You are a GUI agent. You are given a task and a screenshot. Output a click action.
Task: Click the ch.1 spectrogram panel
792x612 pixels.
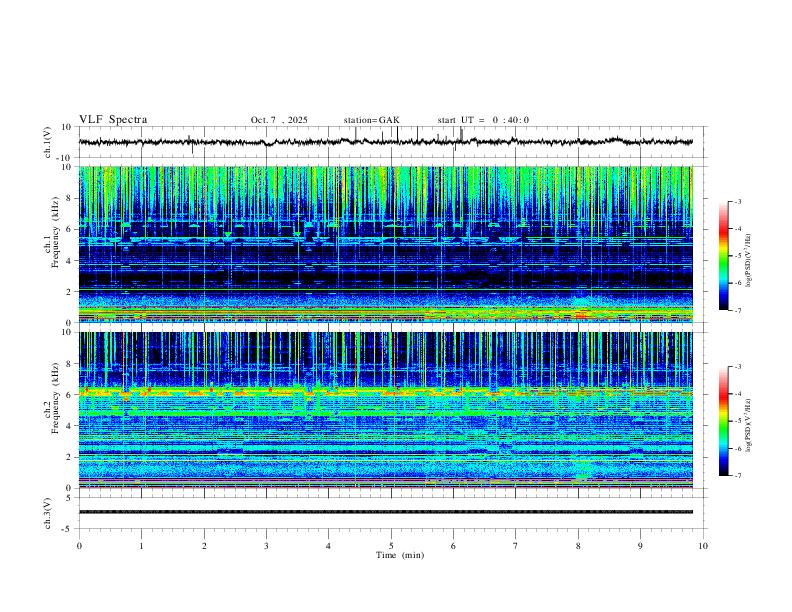[x=385, y=244]
